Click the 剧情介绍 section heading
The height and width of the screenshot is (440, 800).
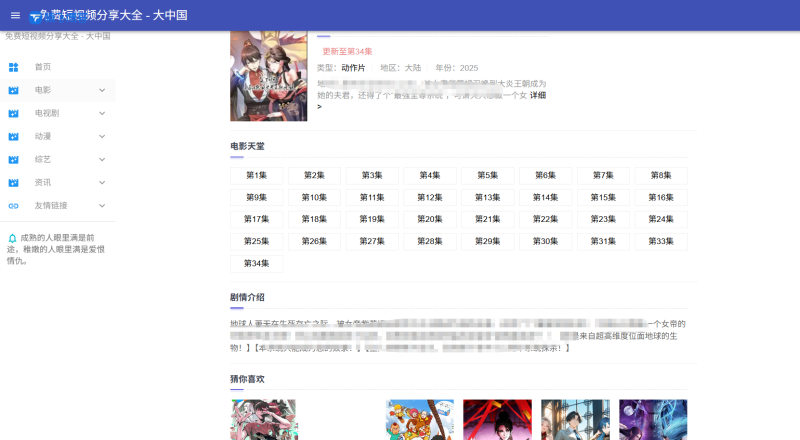click(247, 298)
